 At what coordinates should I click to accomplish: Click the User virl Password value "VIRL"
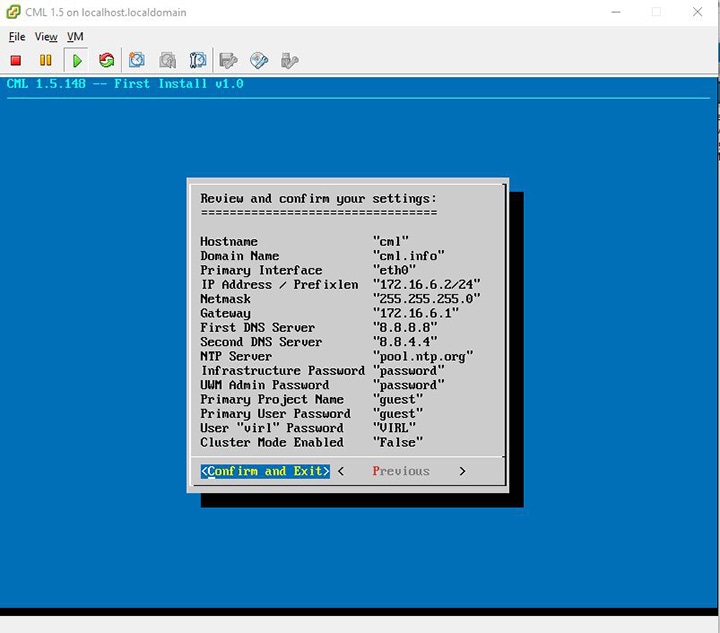click(394, 428)
